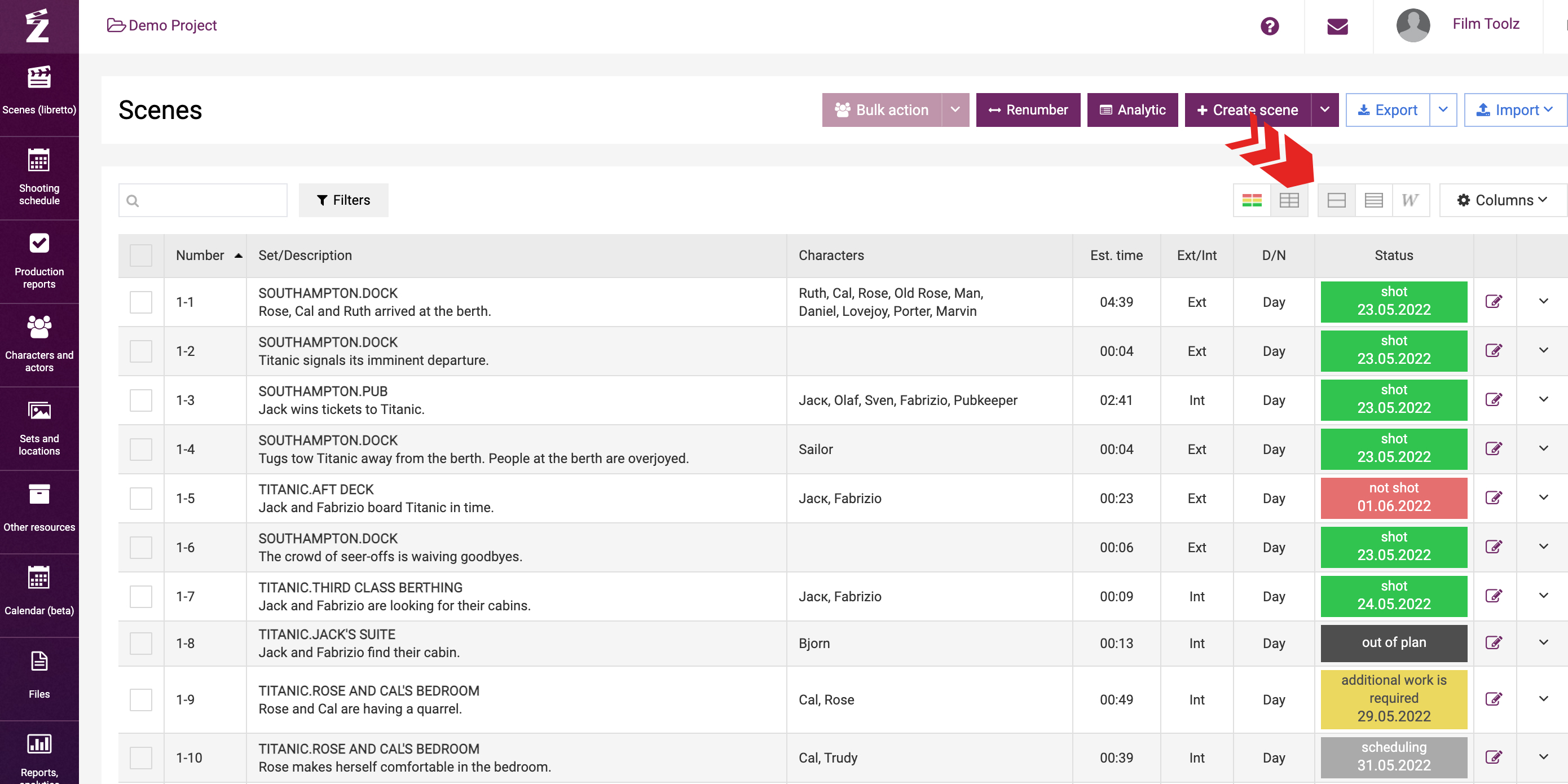Click the Bulk action button
This screenshot has width=1568, height=784.
[x=882, y=110]
